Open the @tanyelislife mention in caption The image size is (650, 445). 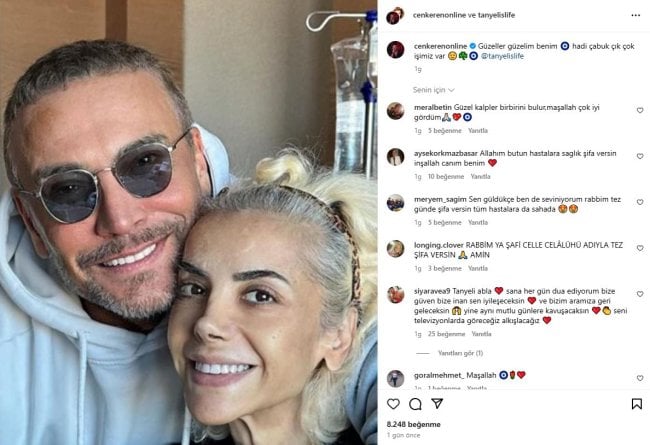502,56
